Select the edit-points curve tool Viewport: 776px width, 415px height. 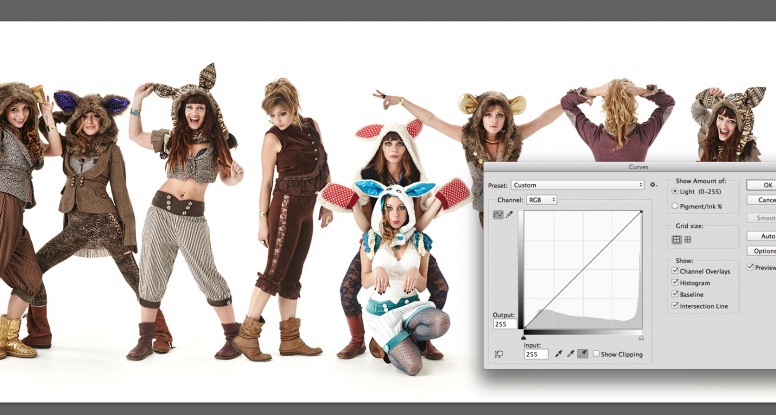(x=498, y=215)
